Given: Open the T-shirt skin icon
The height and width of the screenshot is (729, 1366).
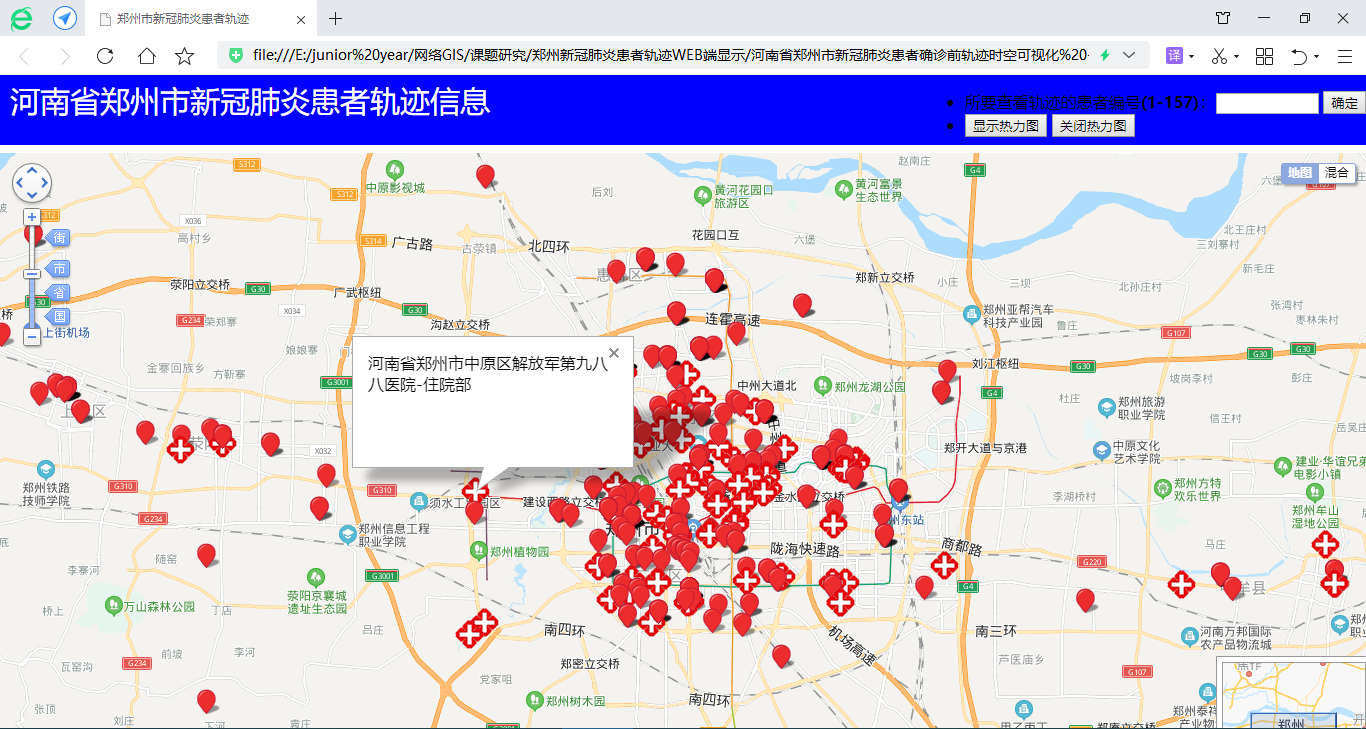Looking at the screenshot, I should point(1223,18).
